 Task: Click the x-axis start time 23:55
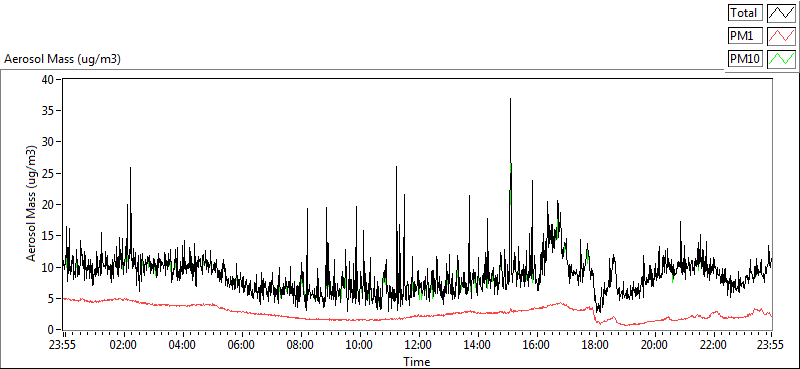coord(62,344)
